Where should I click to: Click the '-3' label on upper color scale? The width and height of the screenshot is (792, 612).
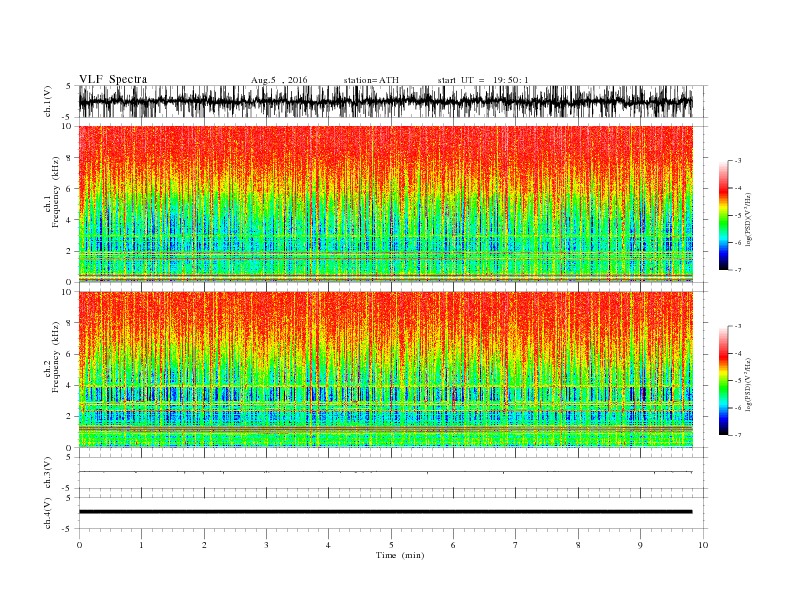(x=737, y=161)
